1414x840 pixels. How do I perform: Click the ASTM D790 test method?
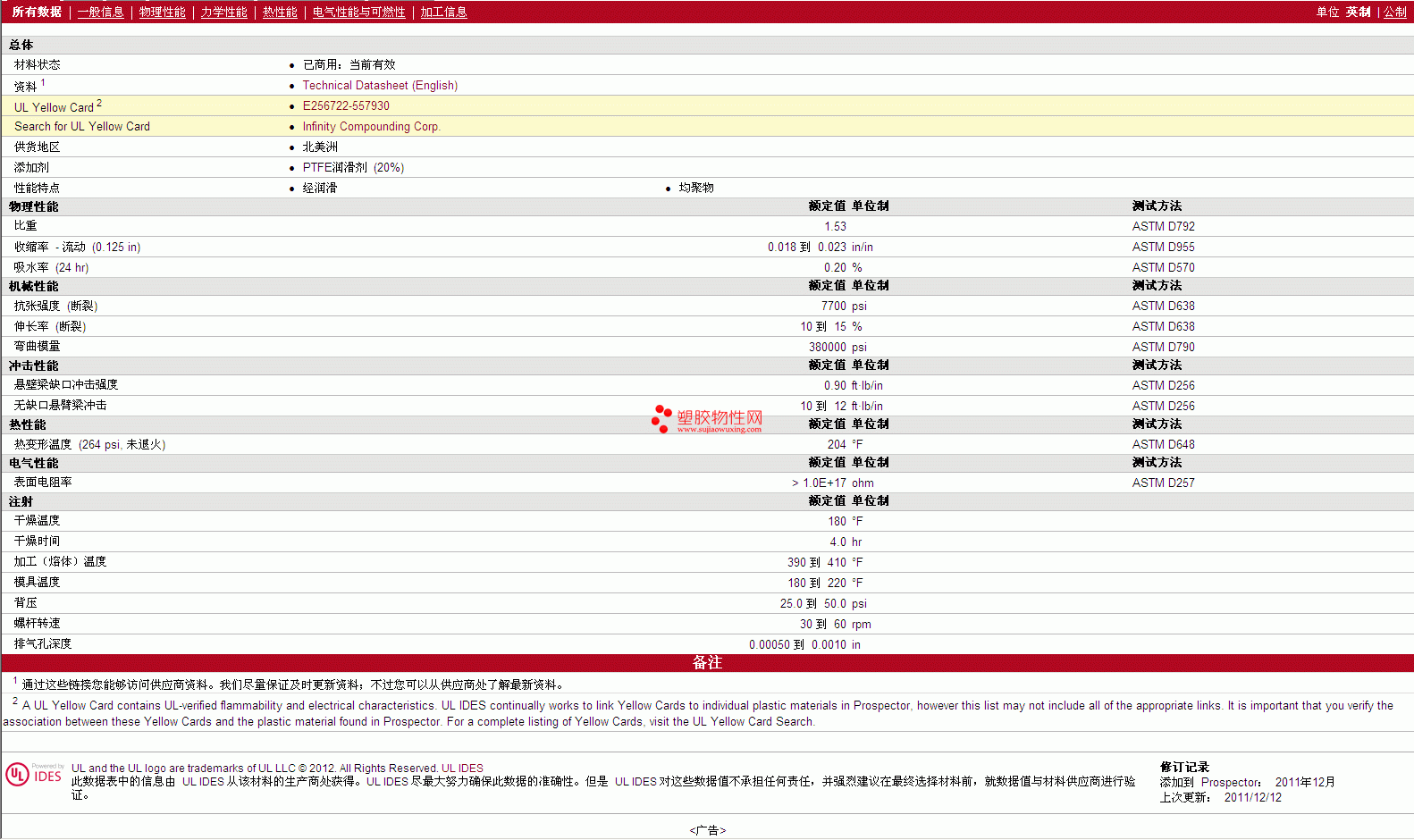coord(1163,347)
